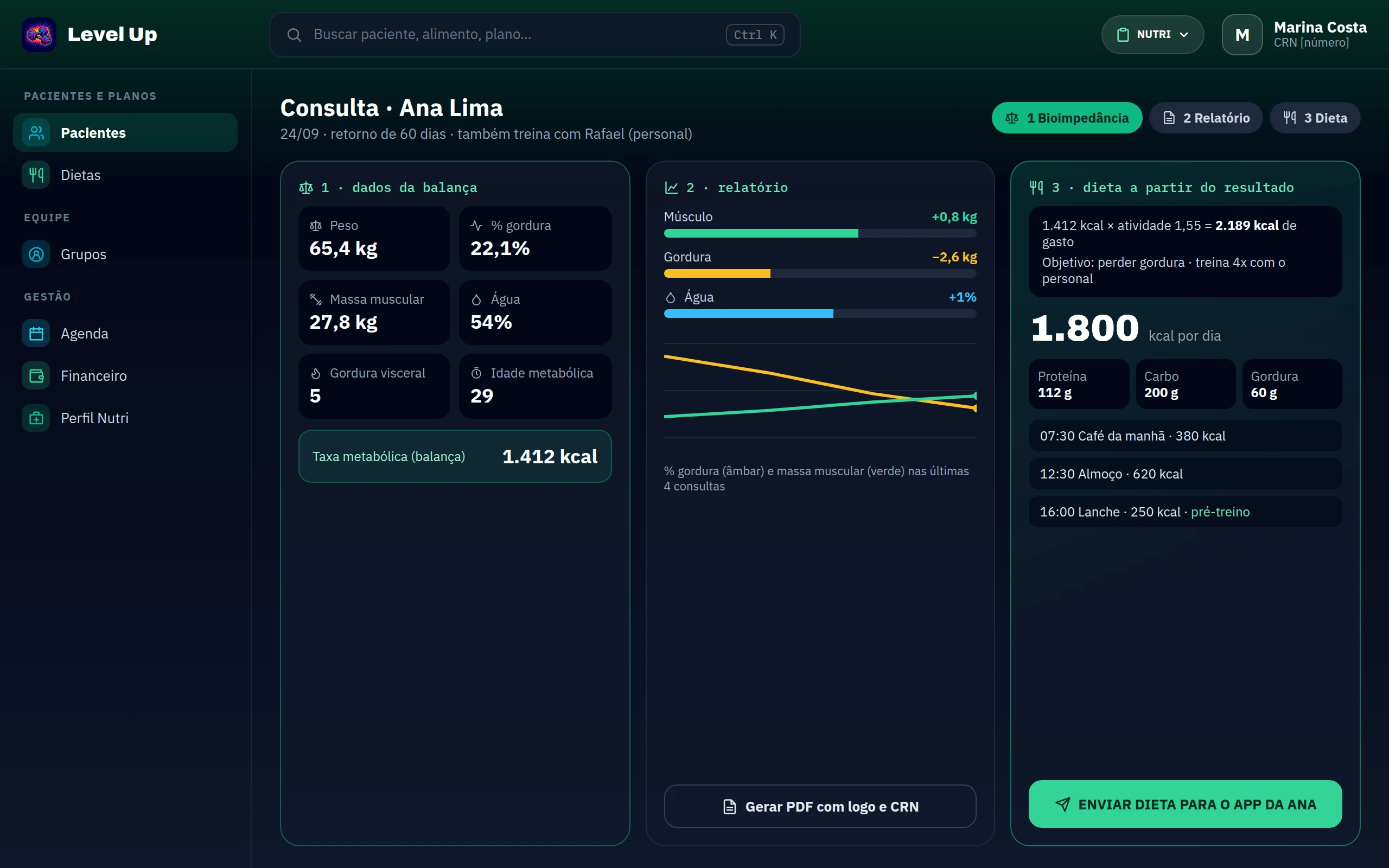Open Agenda in the sidebar
The height and width of the screenshot is (868, 1389).
125,334
